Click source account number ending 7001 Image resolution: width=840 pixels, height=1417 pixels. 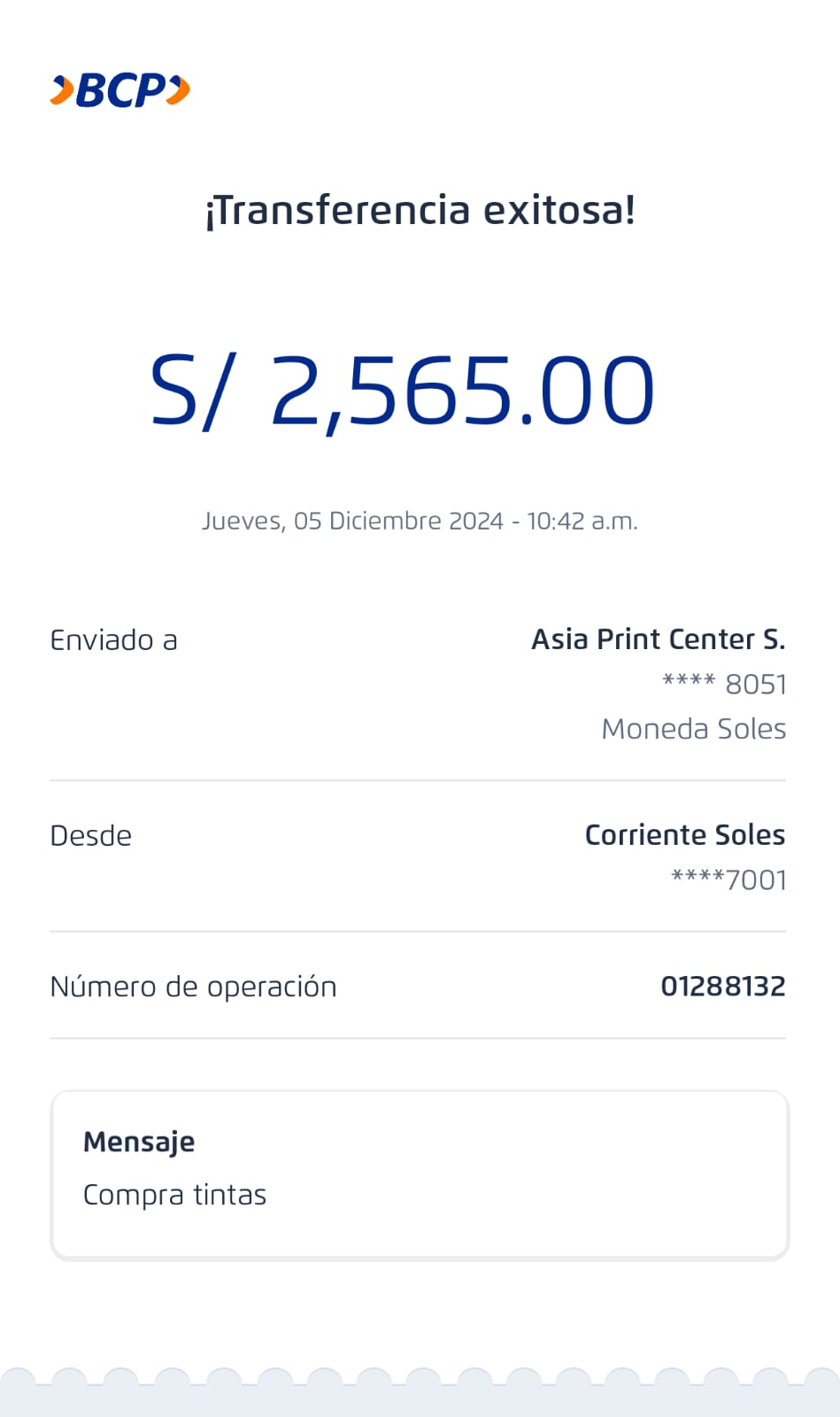(728, 880)
